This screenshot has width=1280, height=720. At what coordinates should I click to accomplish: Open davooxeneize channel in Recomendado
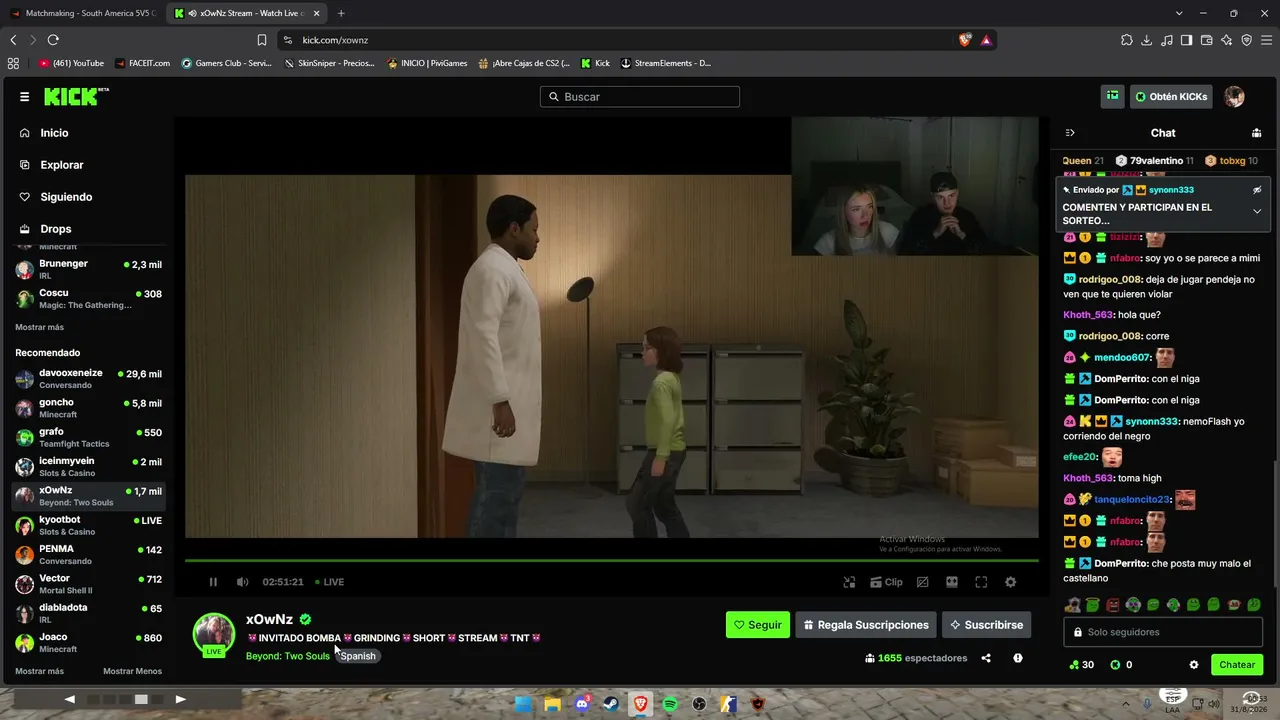coord(88,379)
